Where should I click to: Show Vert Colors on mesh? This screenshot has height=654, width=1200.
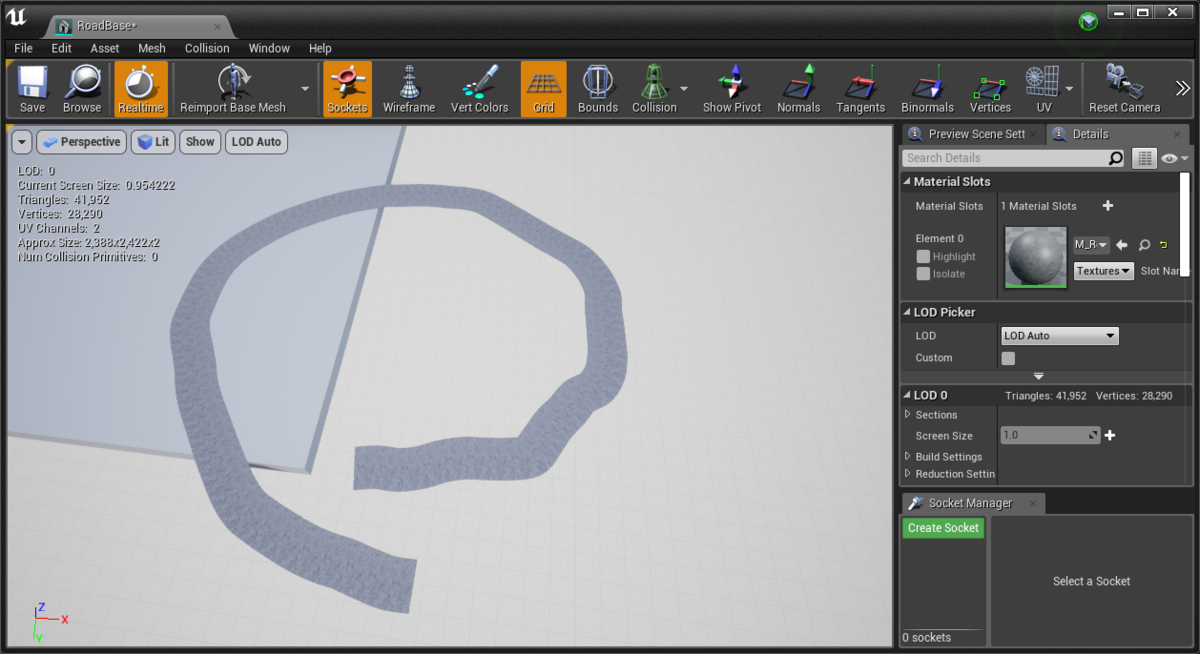(480, 89)
